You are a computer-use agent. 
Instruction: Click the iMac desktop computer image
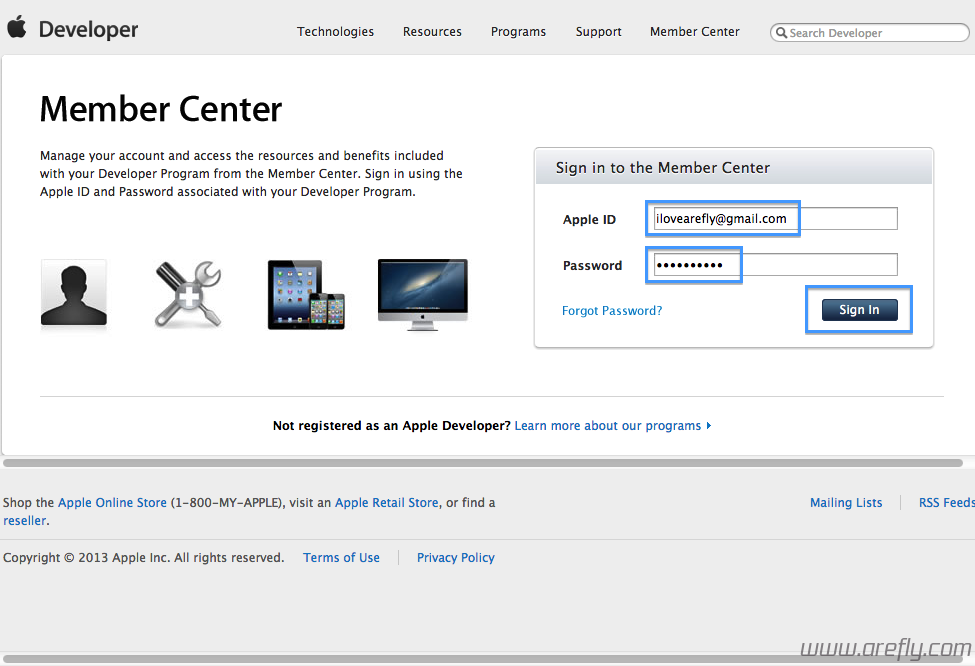click(423, 295)
